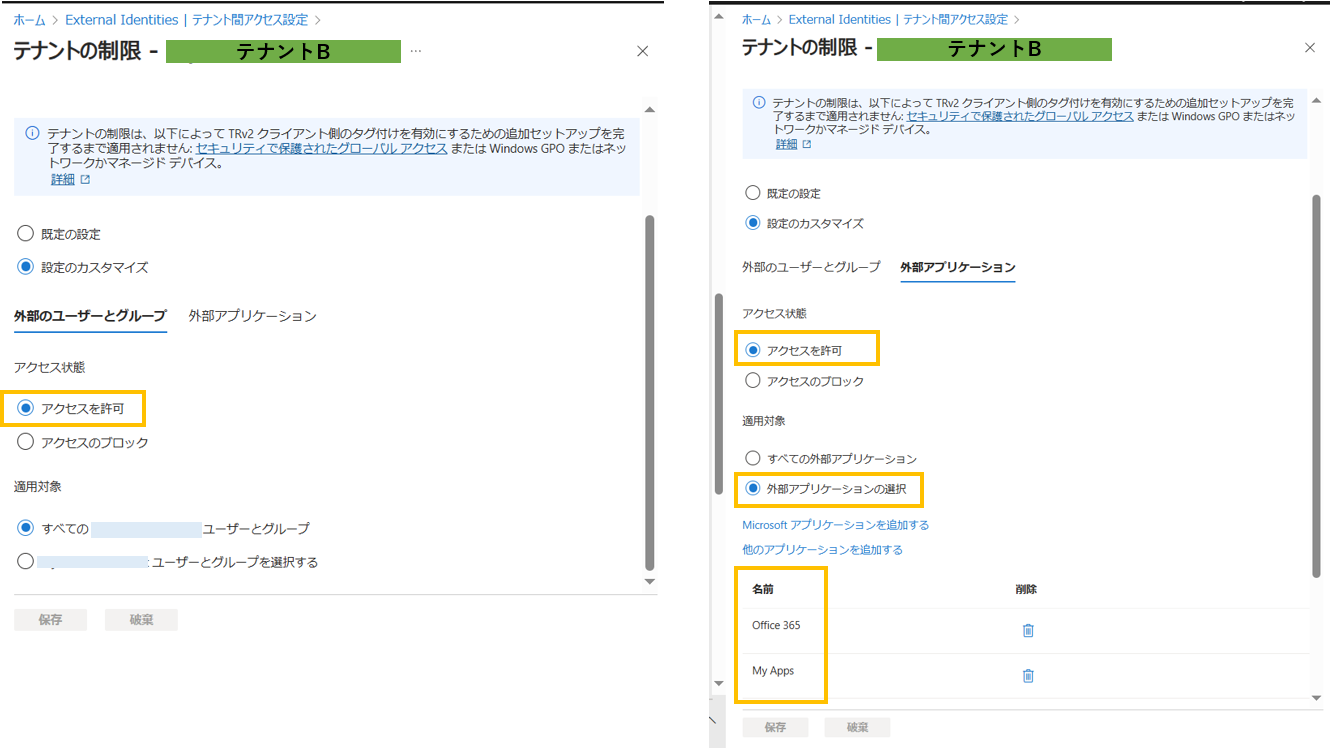1330x748 pixels.
Task: Choose 外部アプリケーションの選択 radio option
Action: coord(753,488)
